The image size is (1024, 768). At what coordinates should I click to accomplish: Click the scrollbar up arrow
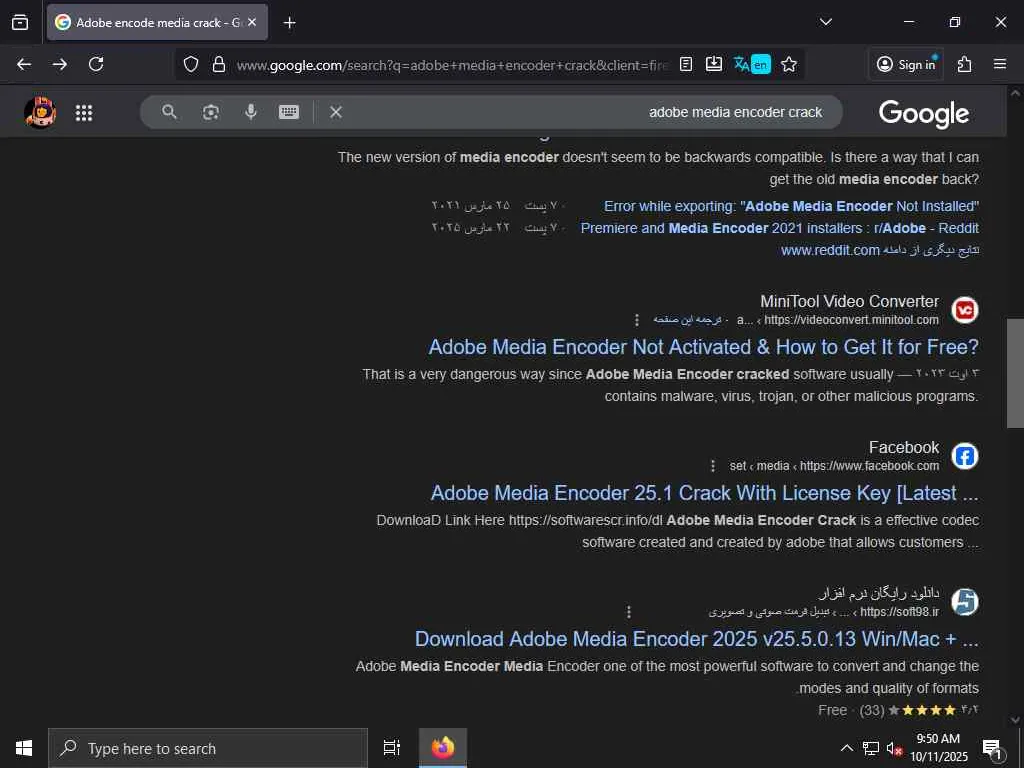[1015, 93]
